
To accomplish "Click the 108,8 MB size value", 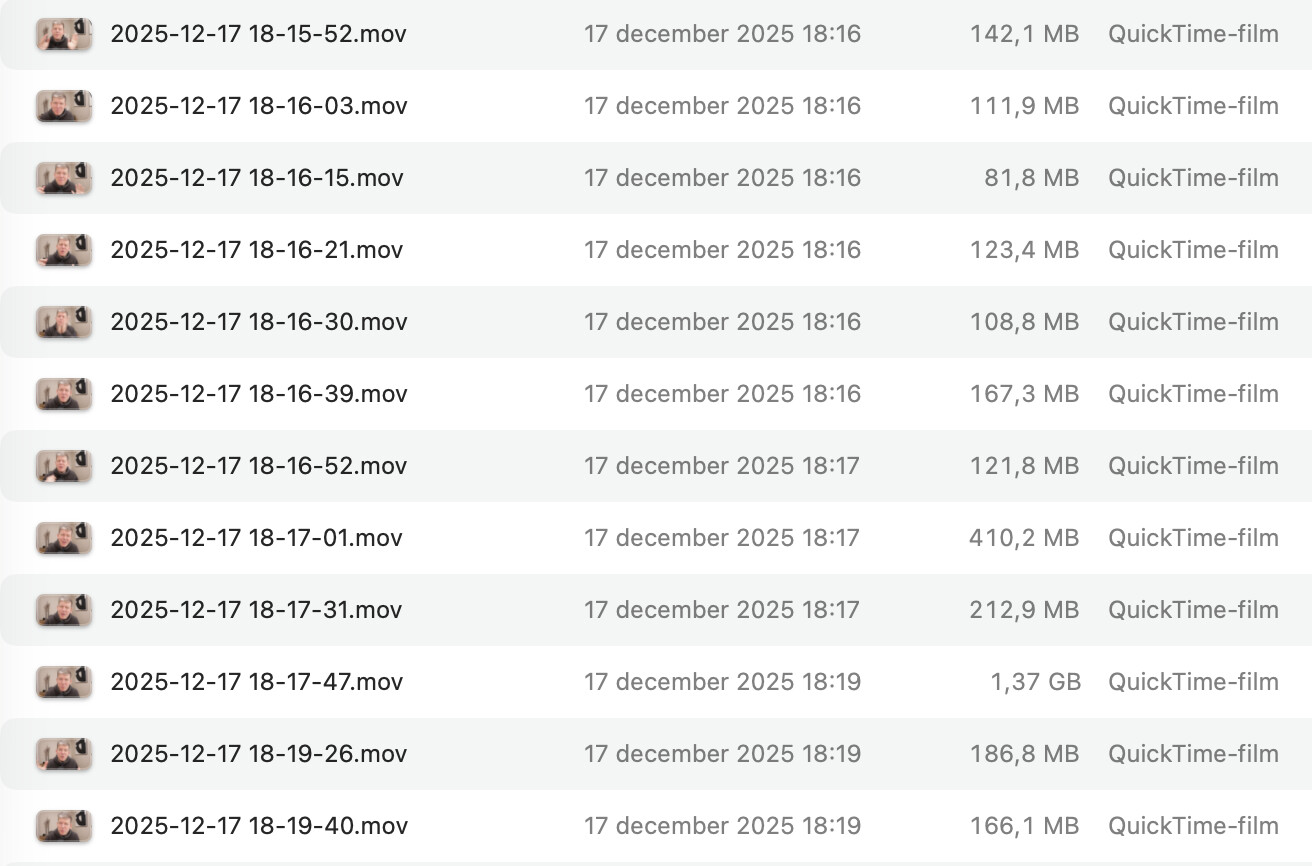I will (x=1024, y=322).
